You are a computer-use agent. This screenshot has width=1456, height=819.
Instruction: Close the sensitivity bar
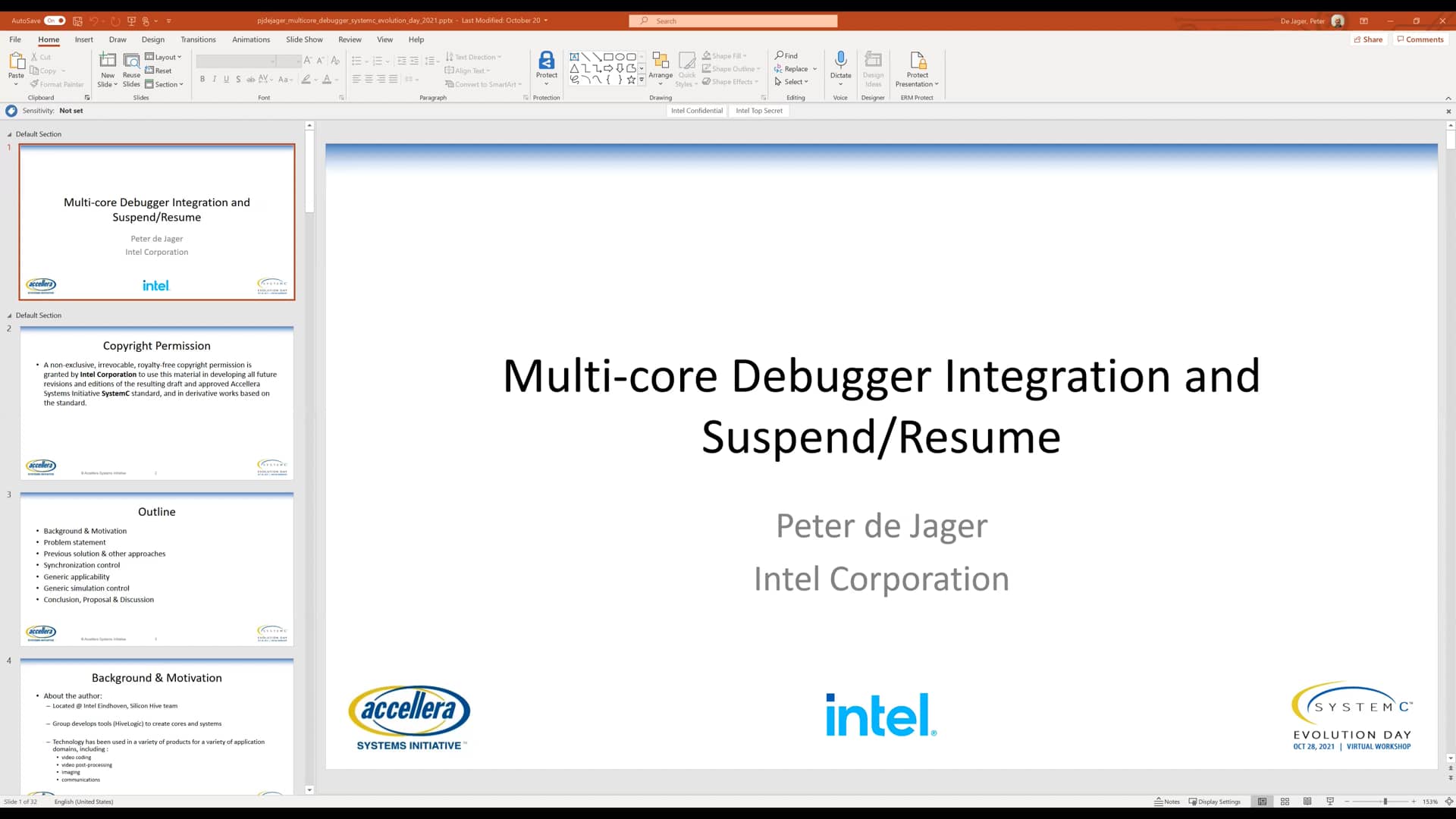click(x=1448, y=111)
